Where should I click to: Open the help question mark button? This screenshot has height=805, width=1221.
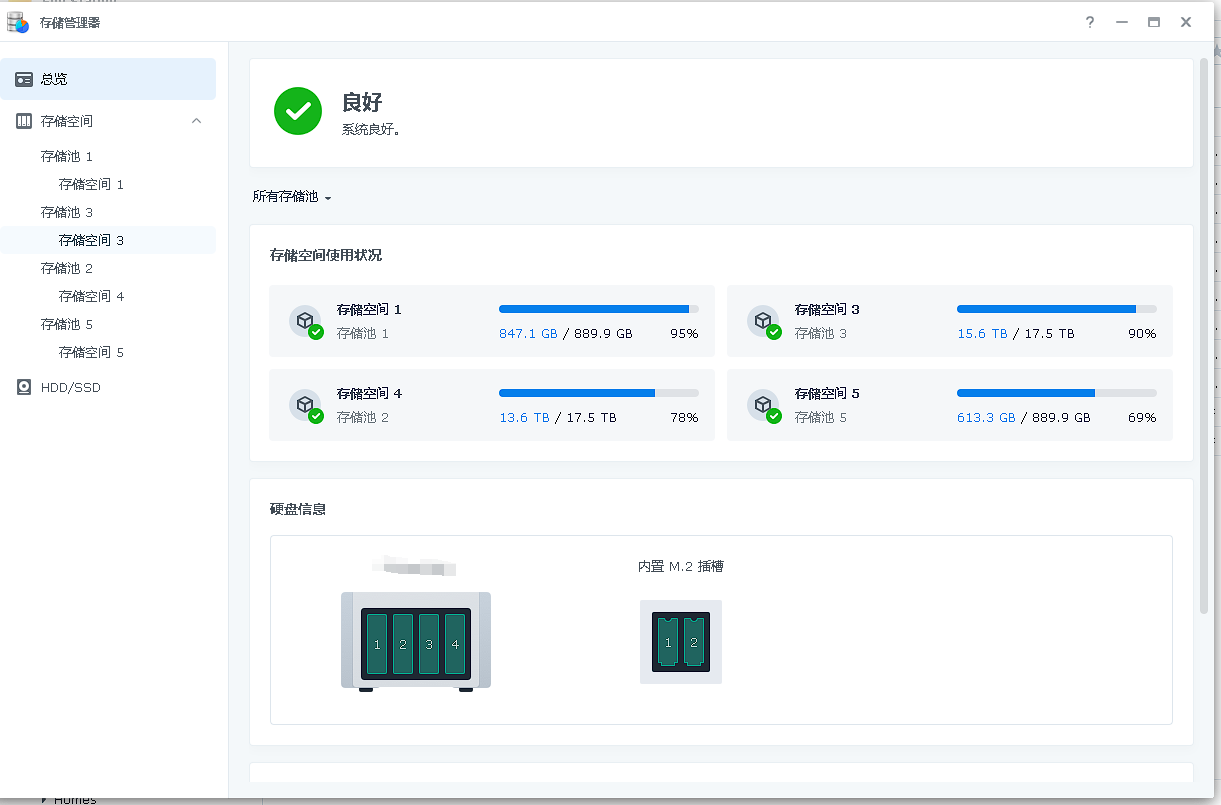(x=1089, y=21)
